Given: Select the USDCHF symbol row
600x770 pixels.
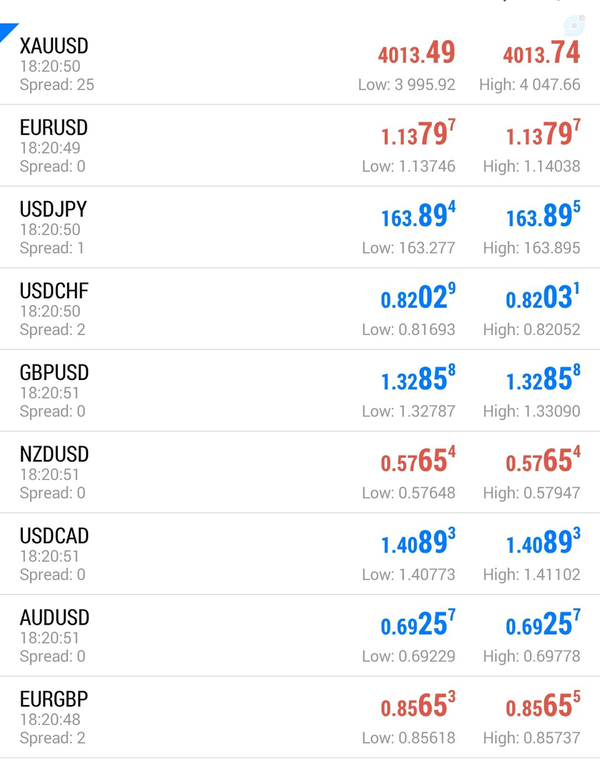Looking at the screenshot, I should point(300,309).
